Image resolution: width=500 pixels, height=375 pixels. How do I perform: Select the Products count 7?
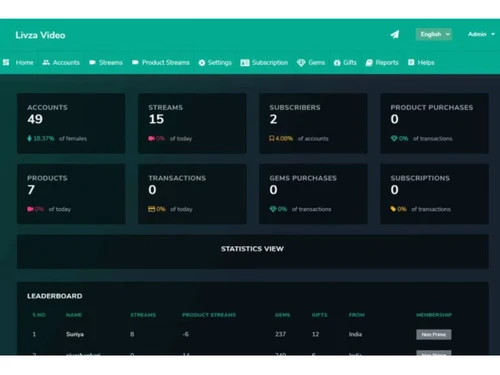(x=31, y=190)
